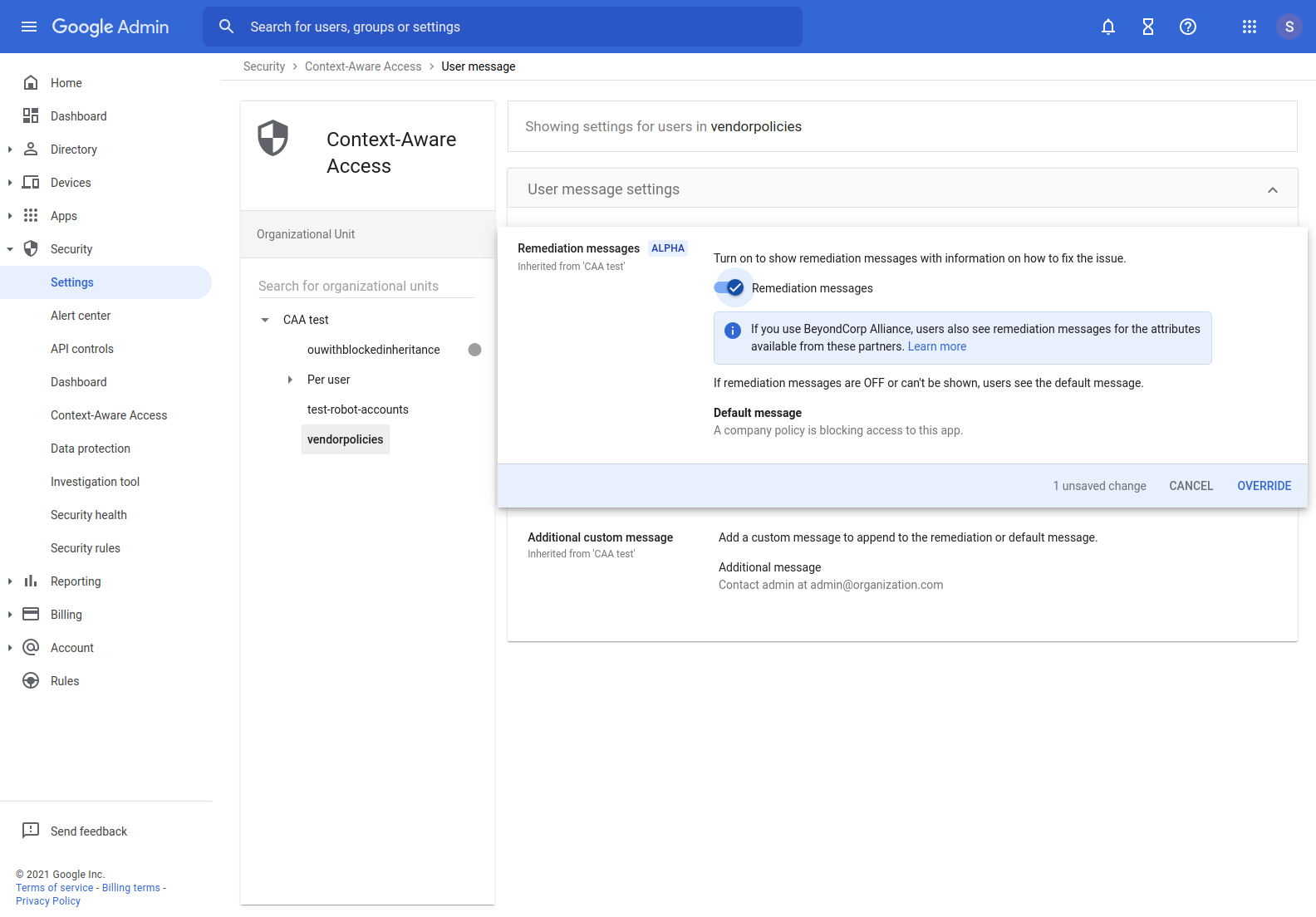Focus the top search field
The height and width of the screenshot is (917, 1316).
pos(503,27)
